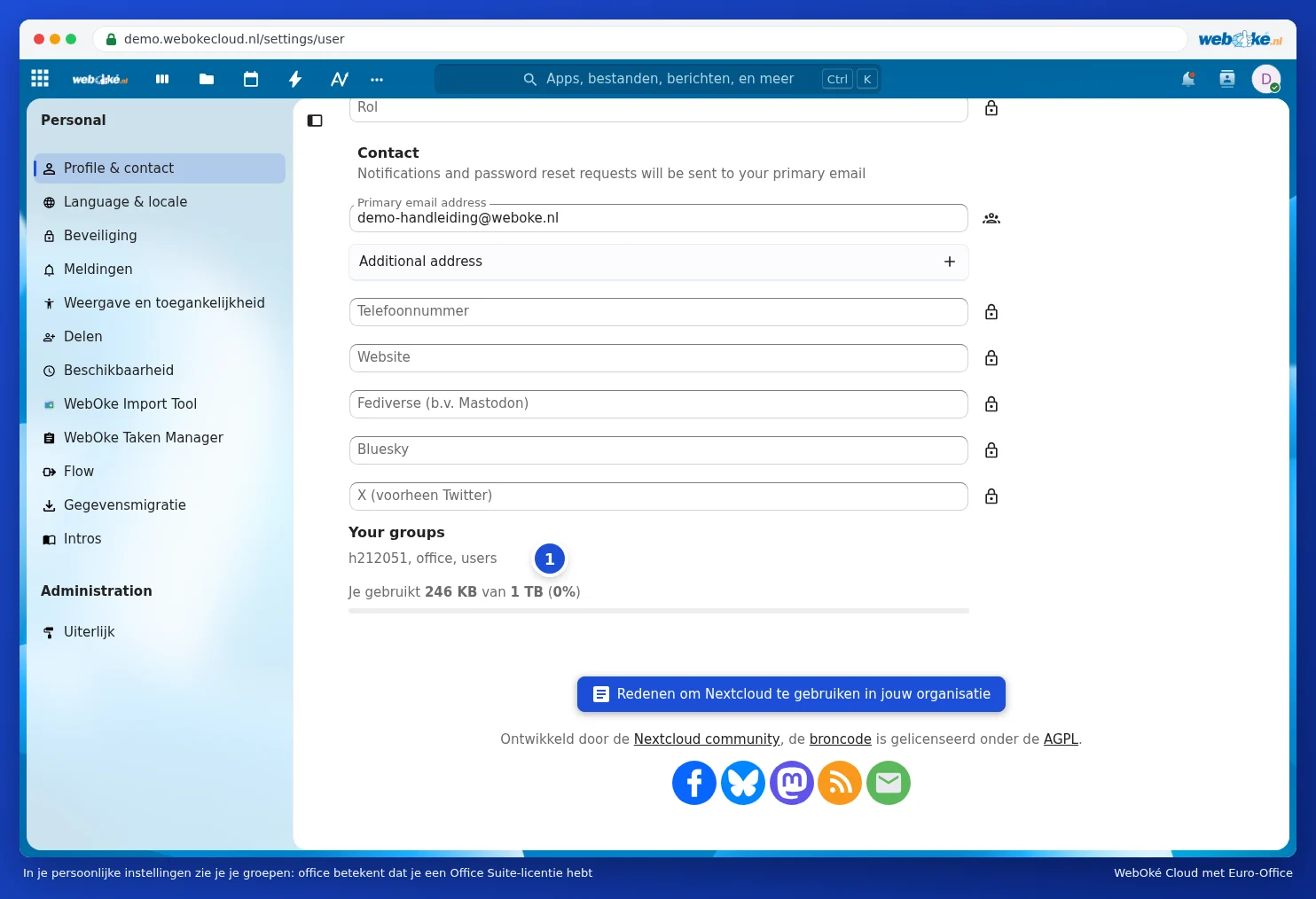
Task: Change scope lock for Fediverse field
Action: 991,404
